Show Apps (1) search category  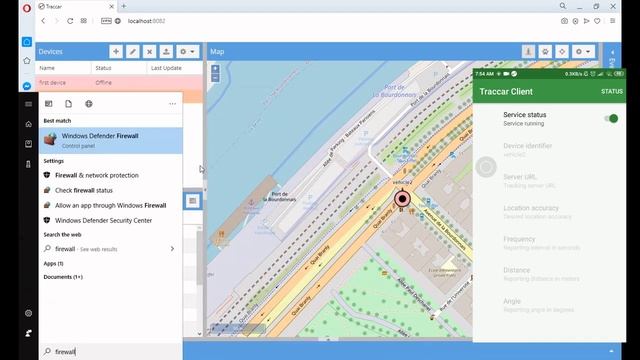[x=53, y=264]
